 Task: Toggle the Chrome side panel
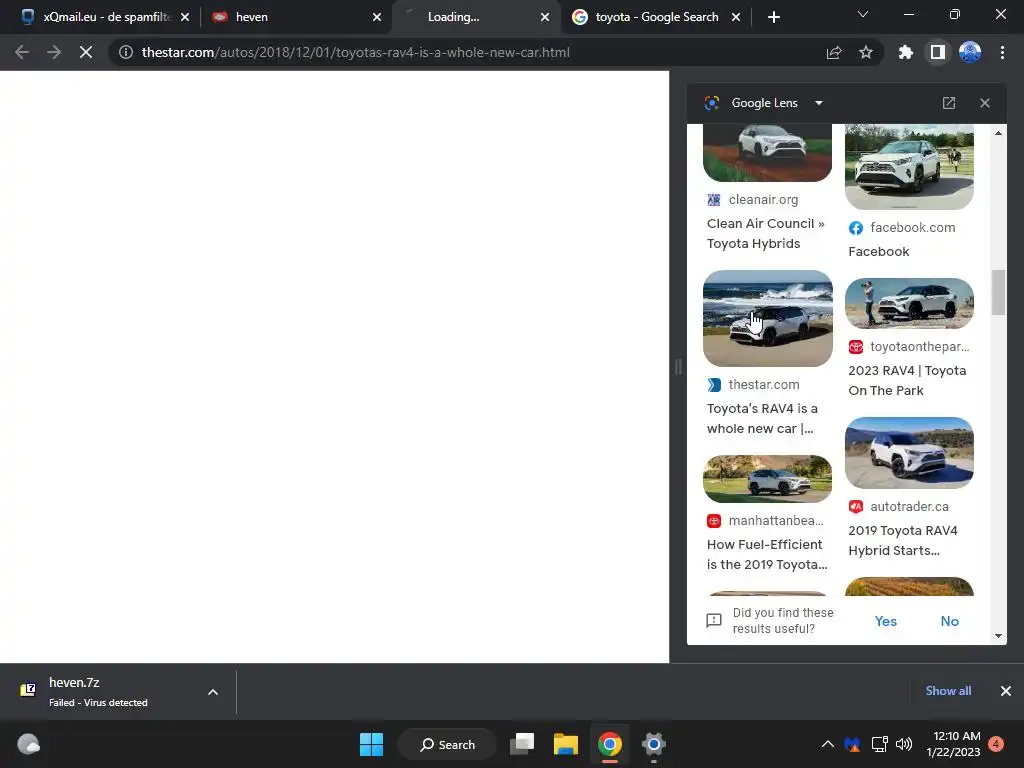(937, 52)
